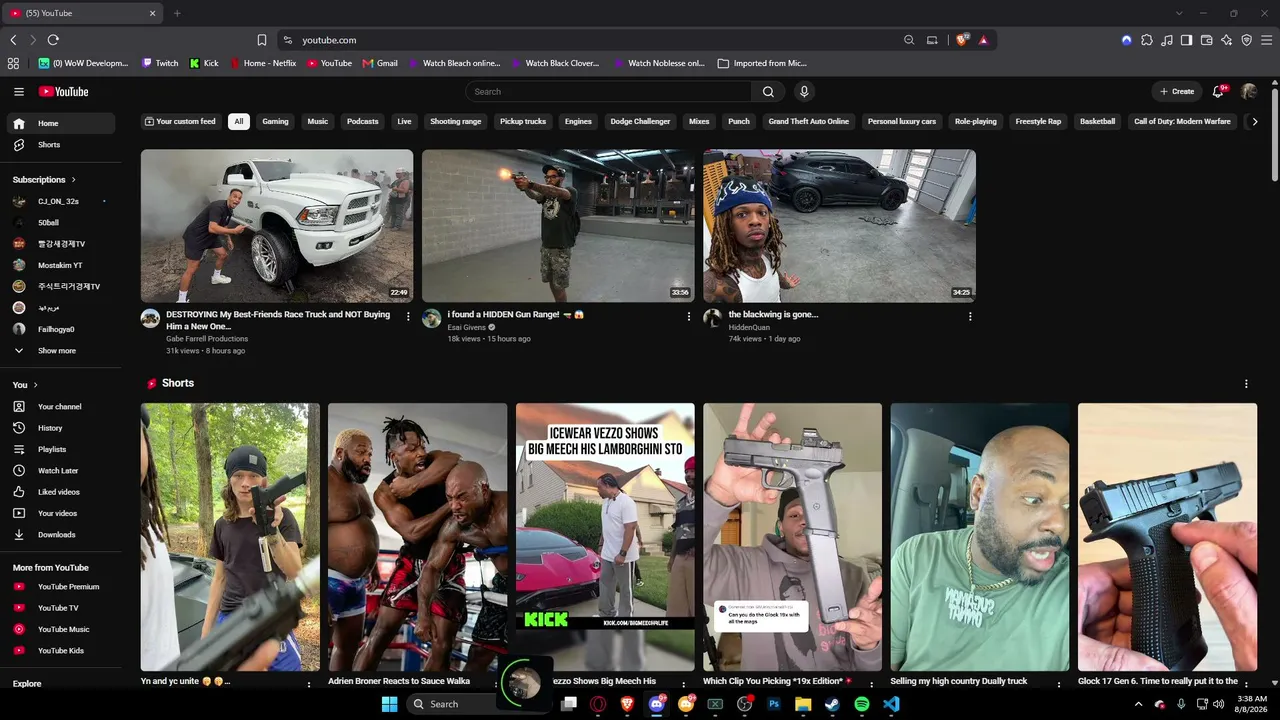The image size is (1280, 720).
Task: Toggle the browser sidebar panel icon
Action: click(1187, 40)
